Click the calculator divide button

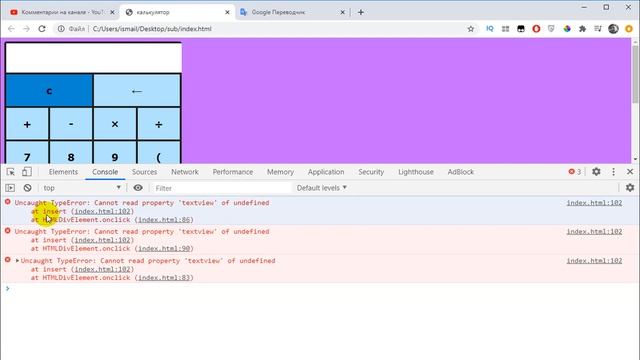159,124
